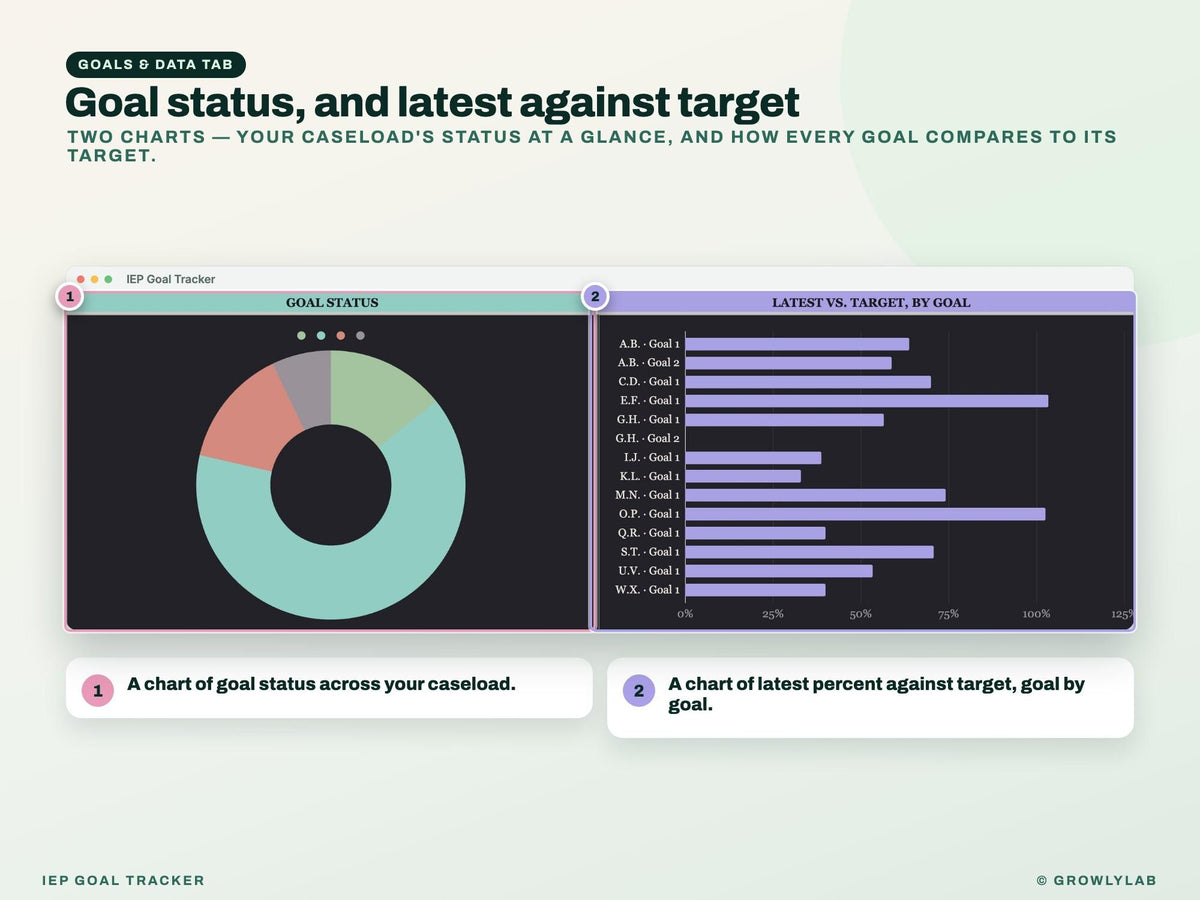The height and width of the screenshot is (900, 1200).
Task: Click the pink 1 icon in caption card
Action: point(98,690)
